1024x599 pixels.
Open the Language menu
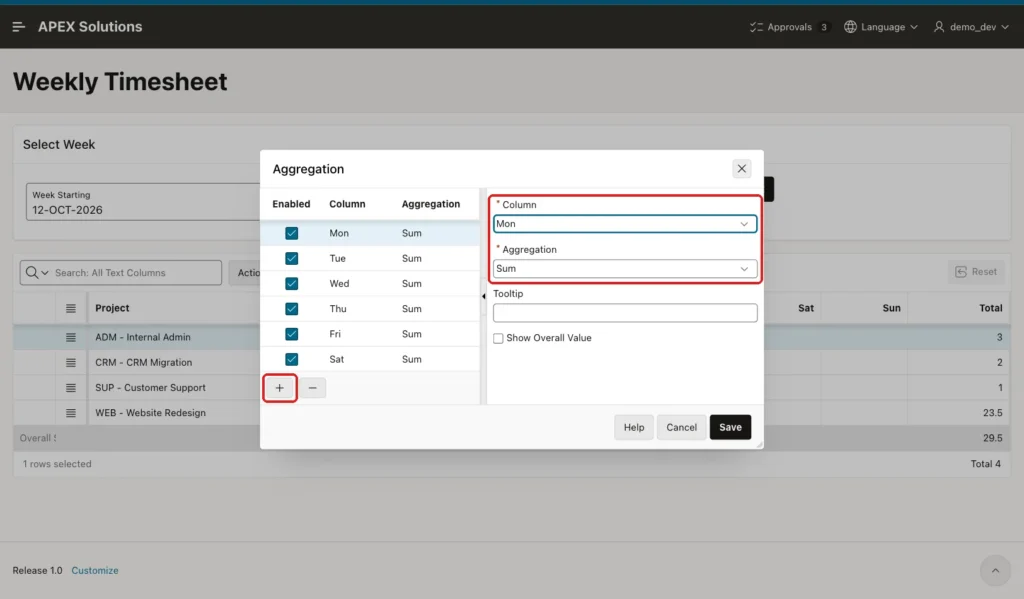tap(881, 27)
